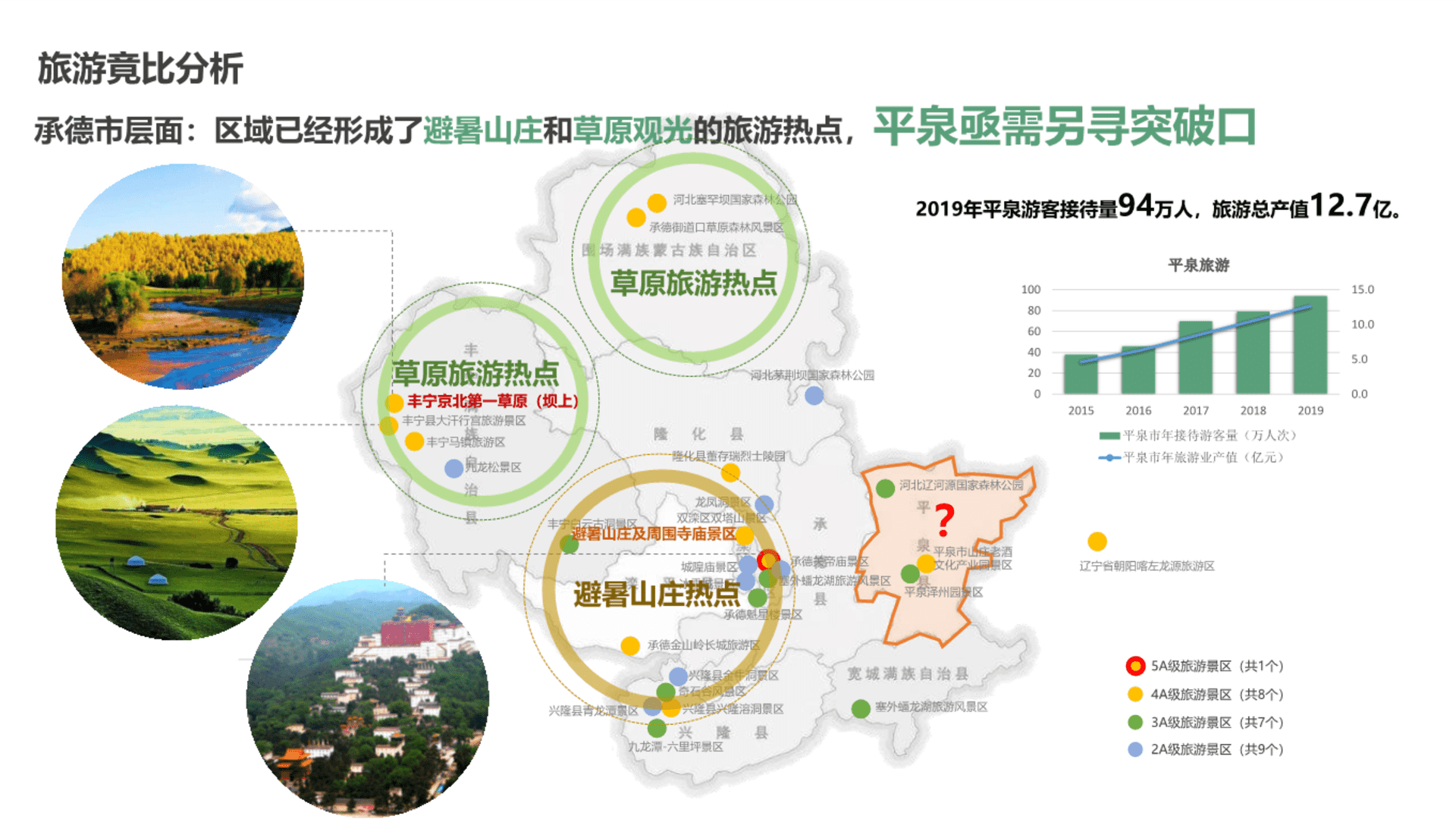Click the green phrase 避暑山庄 in the subtitle
The width and height of the screenshot is (1456, 819).
click(x=482, y=130)
